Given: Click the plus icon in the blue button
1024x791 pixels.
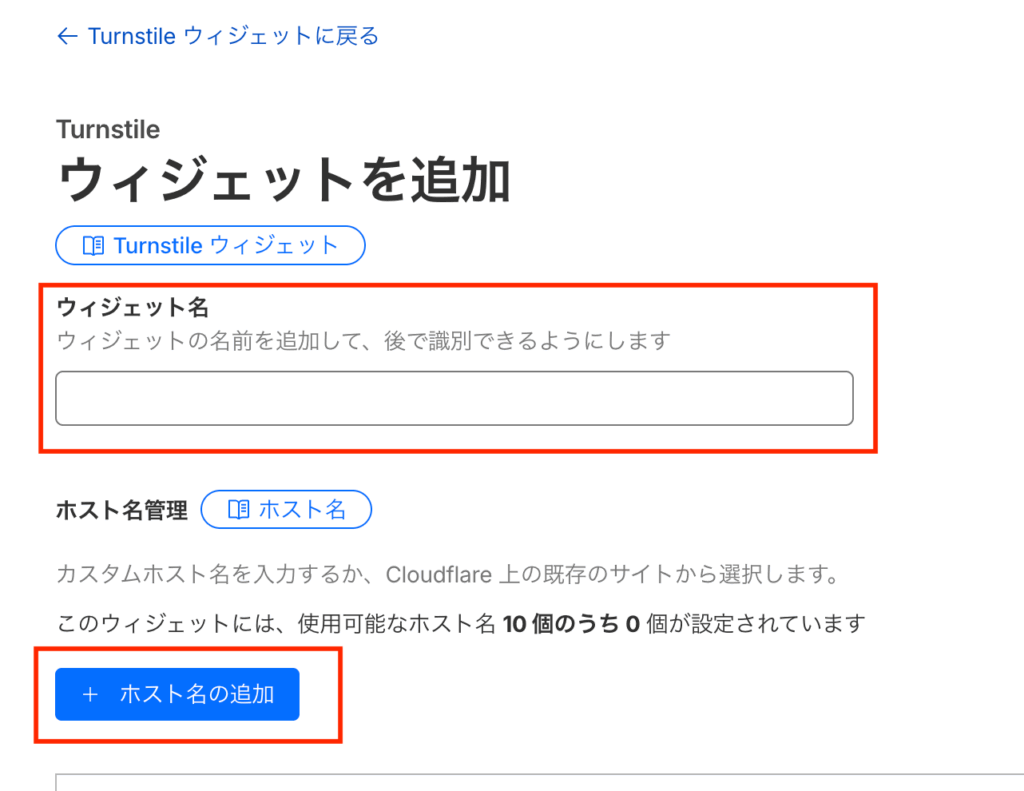Looking at the screenshot, I should 90,694.
